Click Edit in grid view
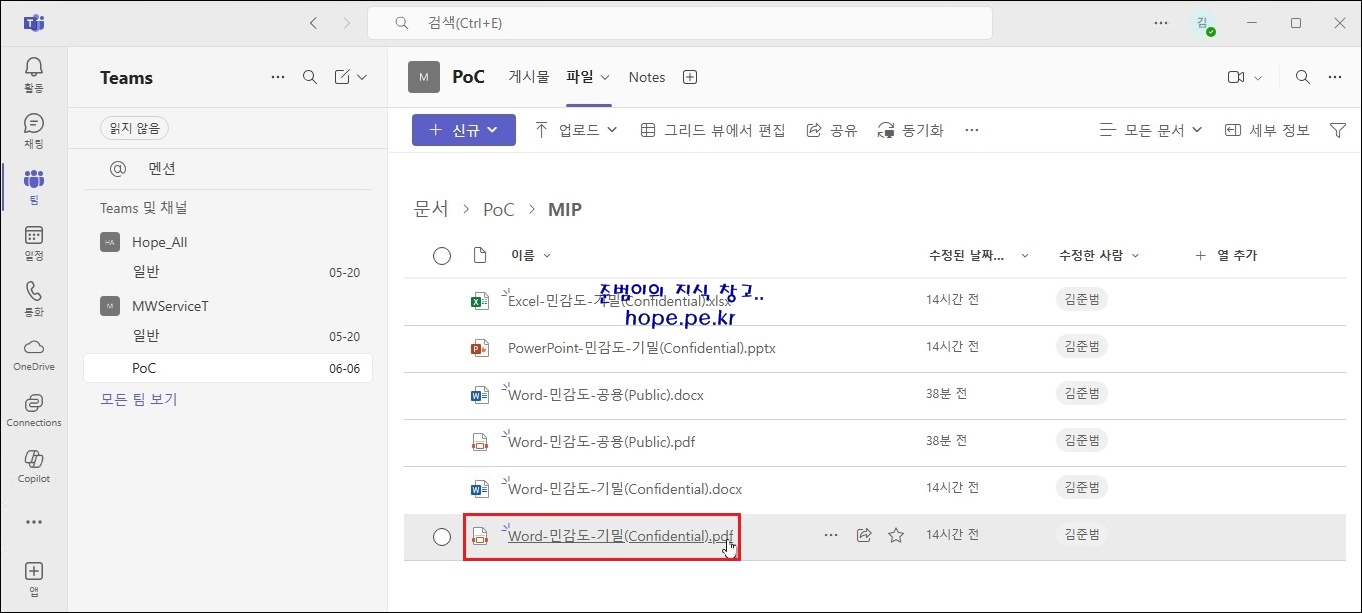 pyautogui.click(x=713, y=130)
